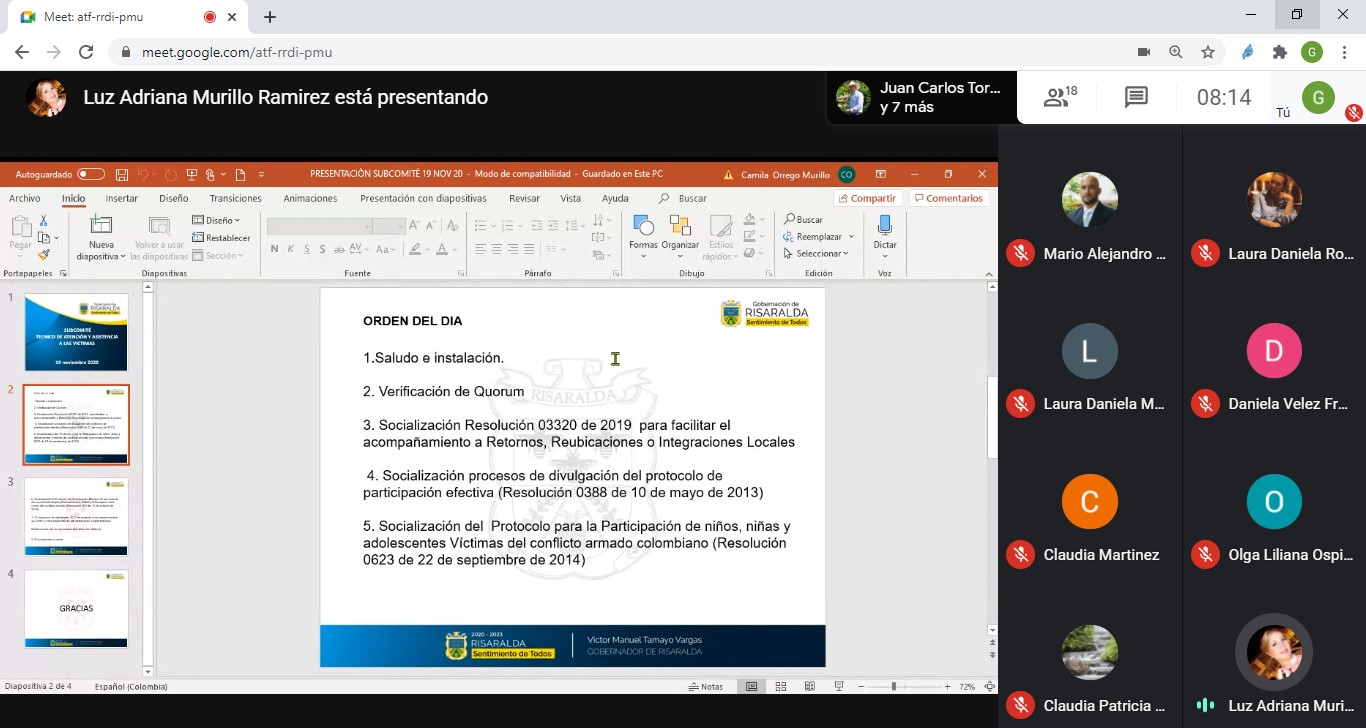Expand the Diseño dropdown in Diapositivas group
The height and width of the screenshot is (728, 1366).
point(216,220)
